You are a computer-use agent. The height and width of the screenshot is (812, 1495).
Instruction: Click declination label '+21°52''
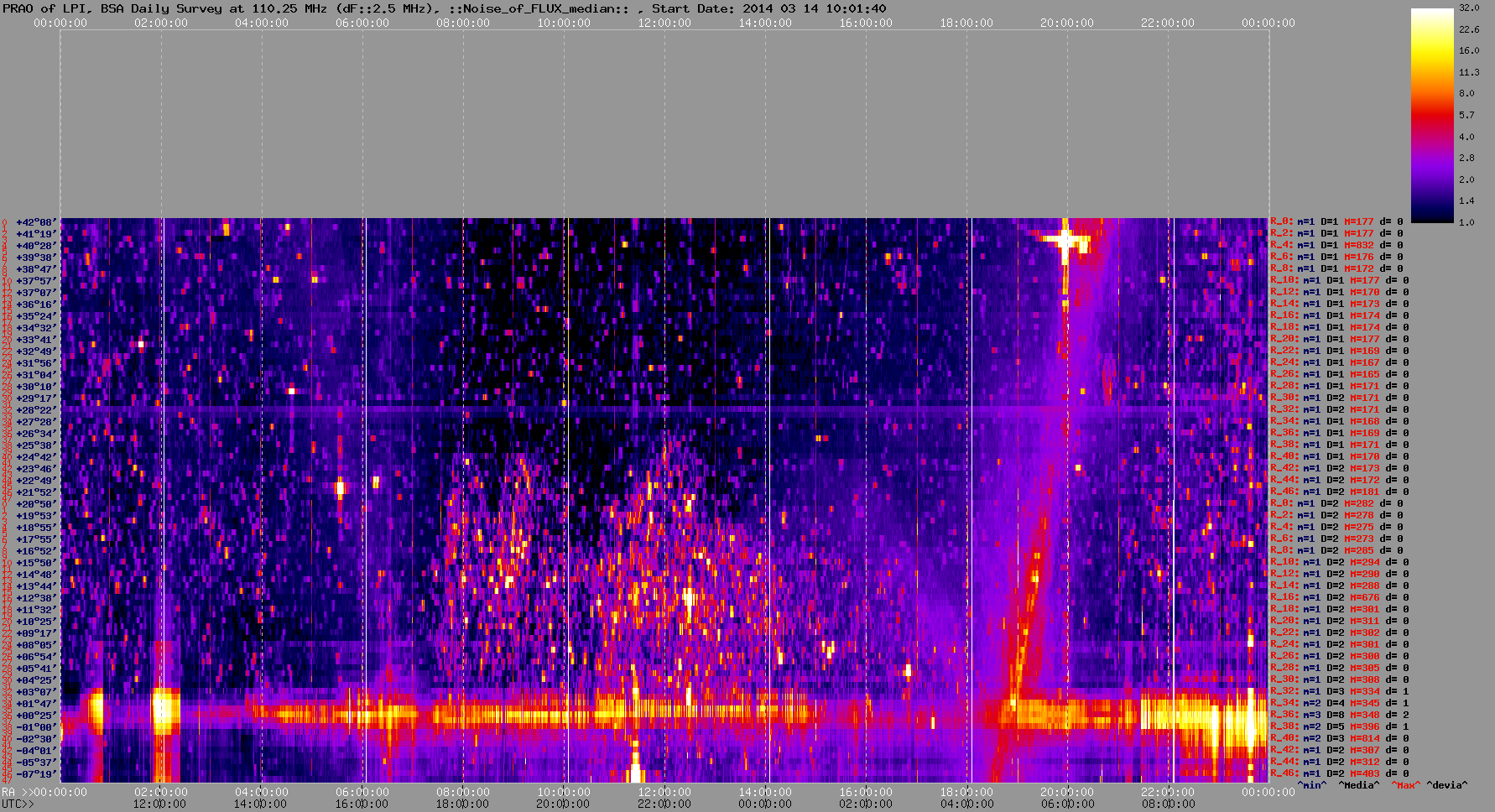point(36,492)
